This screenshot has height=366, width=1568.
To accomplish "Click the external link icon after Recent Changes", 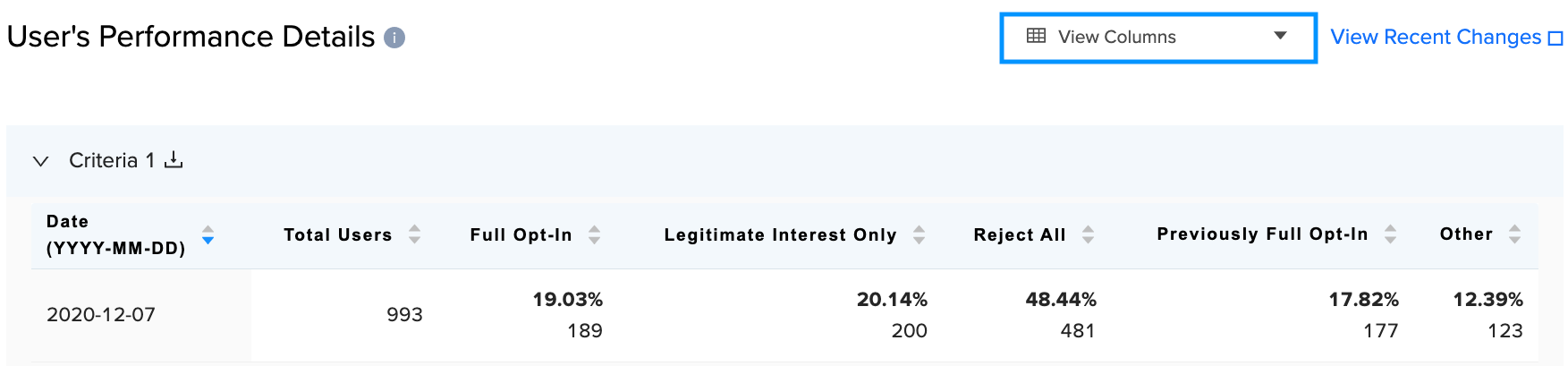I will tap(1555, 38).
